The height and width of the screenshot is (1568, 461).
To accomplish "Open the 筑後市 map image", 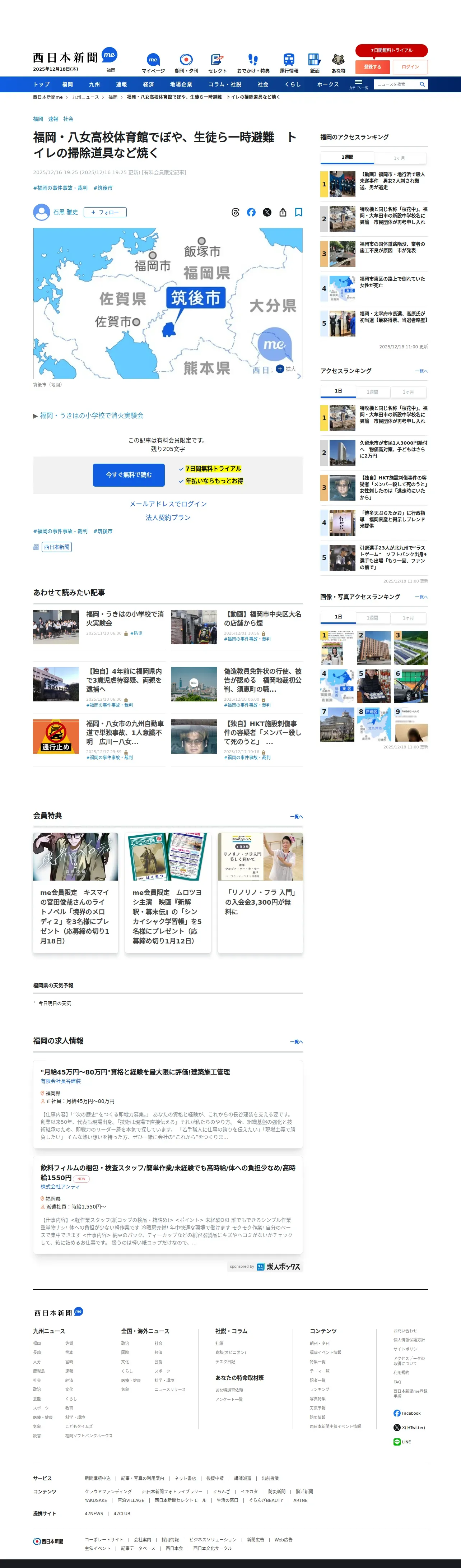I will [x=168, y=303].
